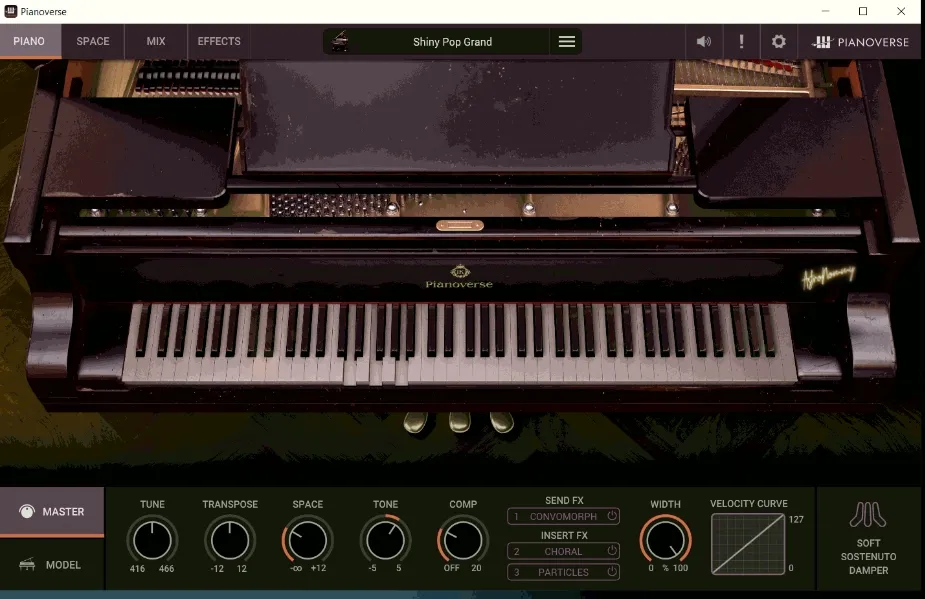
Task: Click the small piano icon beside MODEL
Action: [x=27, y=565]
